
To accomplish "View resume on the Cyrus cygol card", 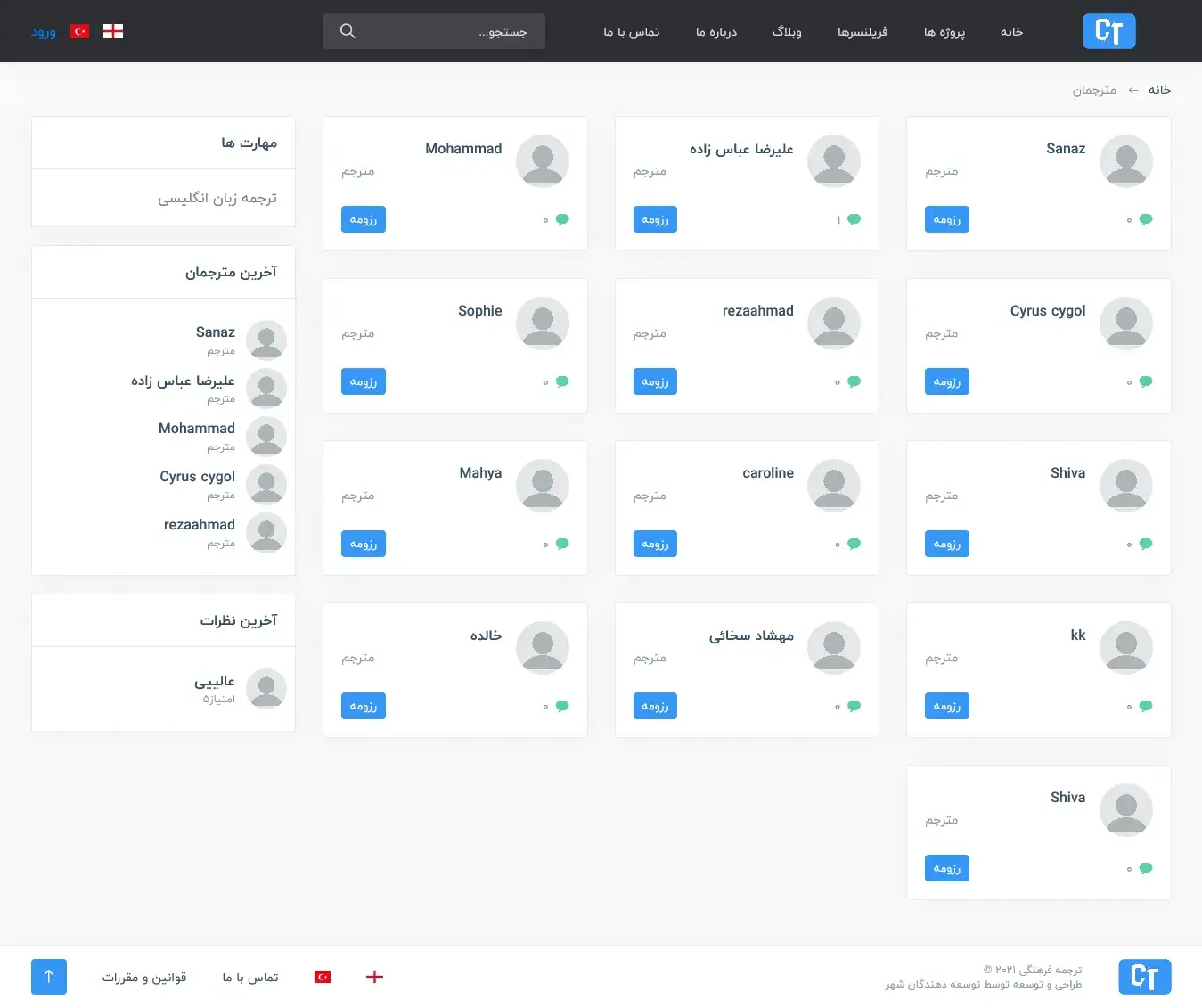I will 946,381.
